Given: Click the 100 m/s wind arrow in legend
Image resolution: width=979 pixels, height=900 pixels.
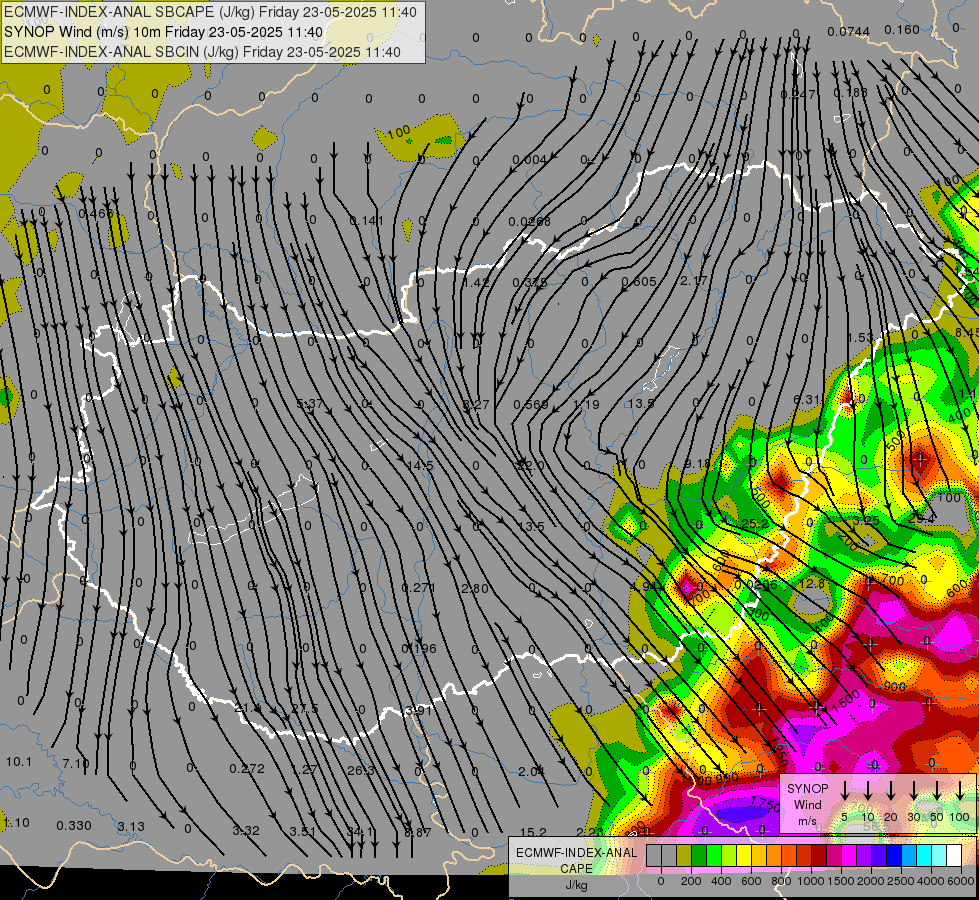Looking at the screenshot, I should [x=960, y=791].
